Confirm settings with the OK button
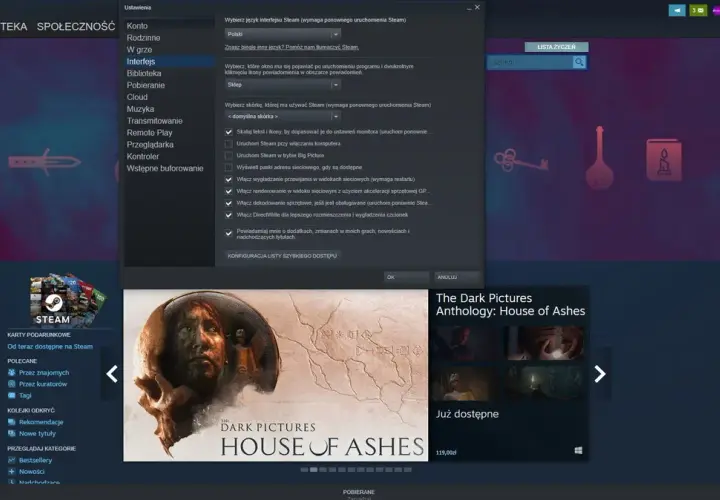This screenshot has width=720, height=500. pos(406,277)
